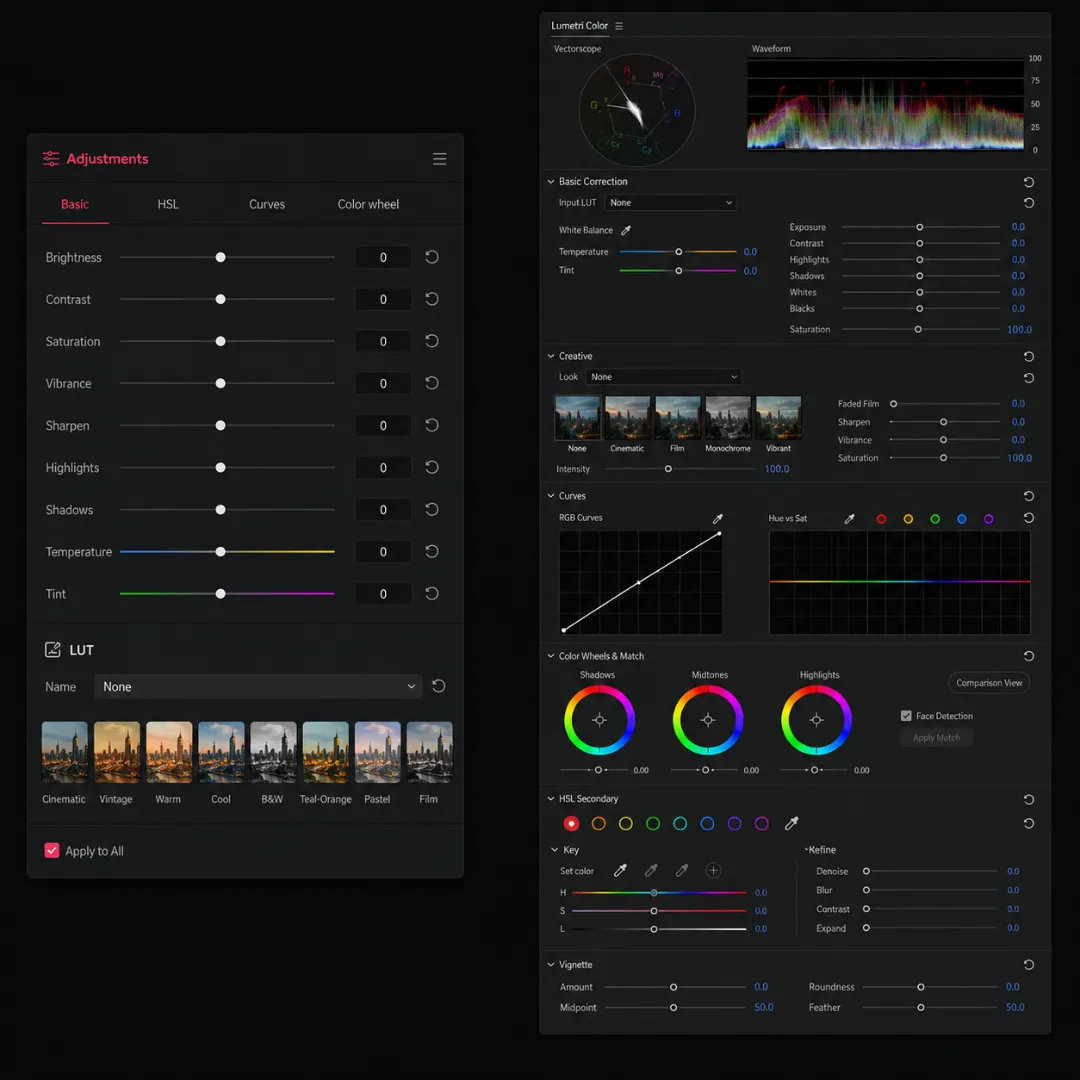Open the Look dropdown
Image resolution: width=1080 pixels, height=1080 pixels.
click(x=664, y=377)
